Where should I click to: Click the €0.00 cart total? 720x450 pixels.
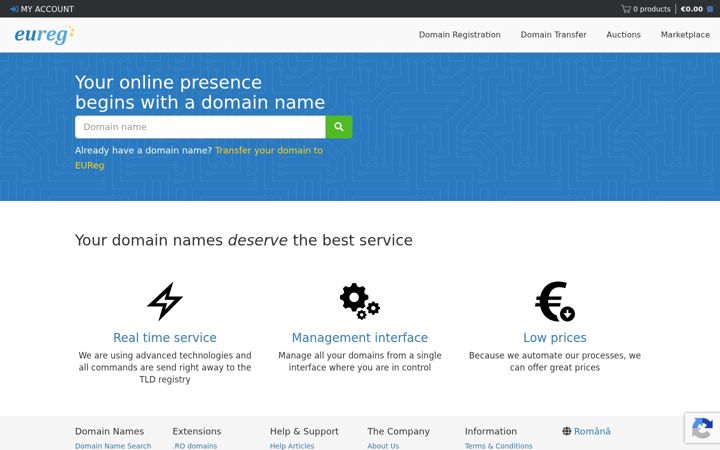(x=692, y=9)
